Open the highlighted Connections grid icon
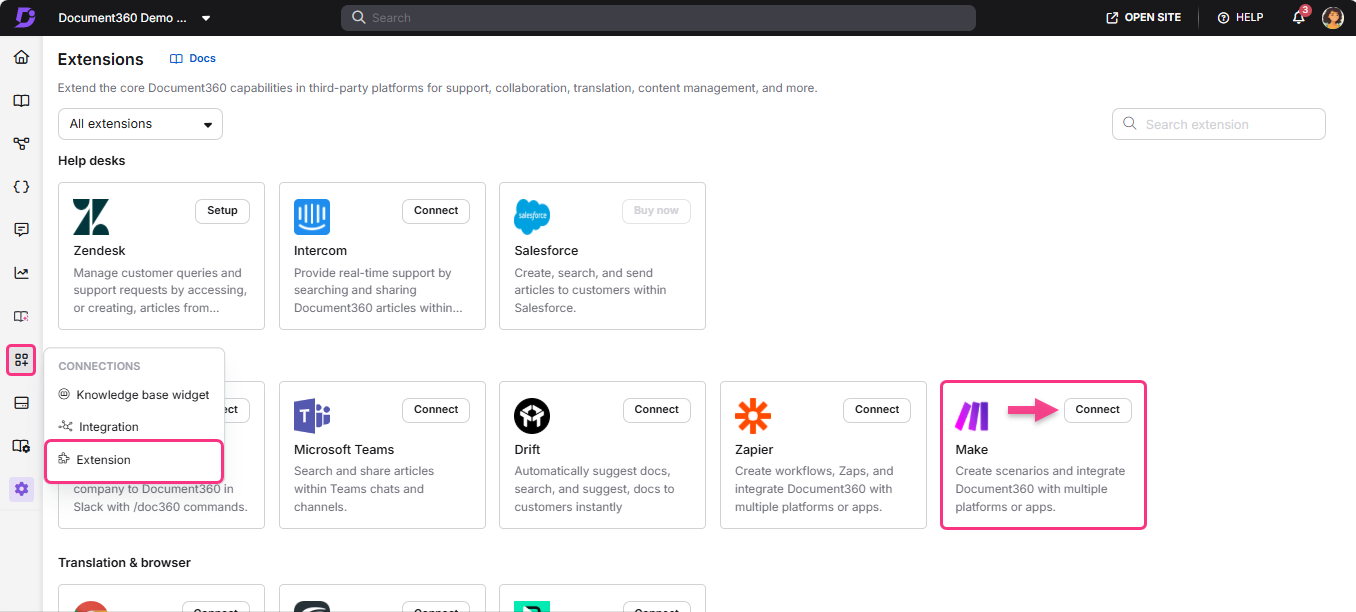Image resolution: width=1356 pixels, height=612 pixels. [x=21, y=360]
